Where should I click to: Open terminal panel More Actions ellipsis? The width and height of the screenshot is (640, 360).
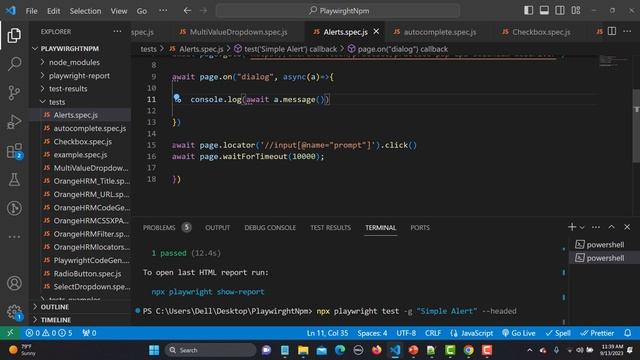596,227
